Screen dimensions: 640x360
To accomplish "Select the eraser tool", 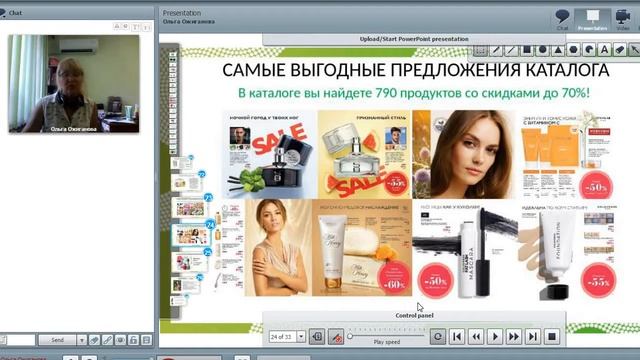I will pos(620,50).
